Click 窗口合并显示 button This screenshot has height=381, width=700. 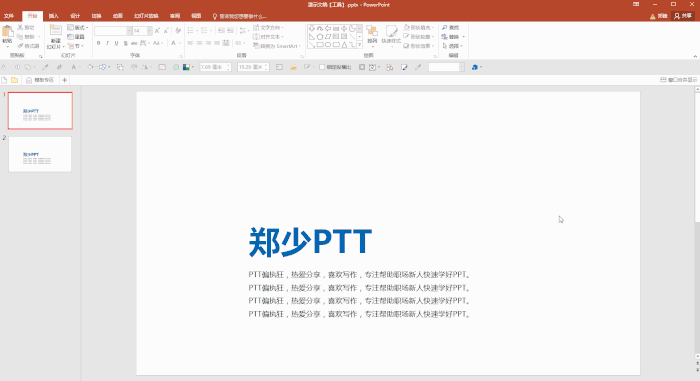coord(679,80)
